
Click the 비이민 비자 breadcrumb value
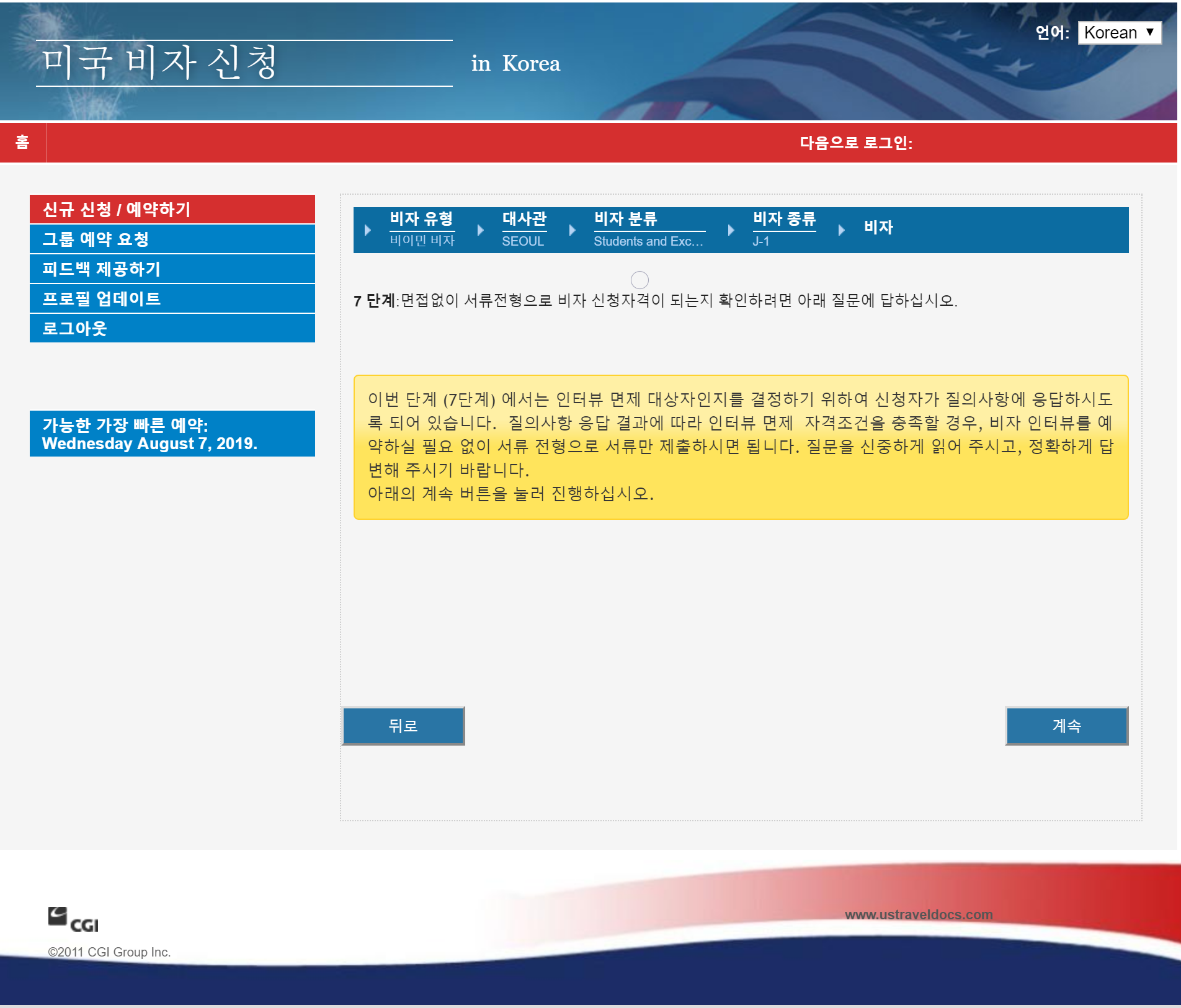tap(422, 241)
